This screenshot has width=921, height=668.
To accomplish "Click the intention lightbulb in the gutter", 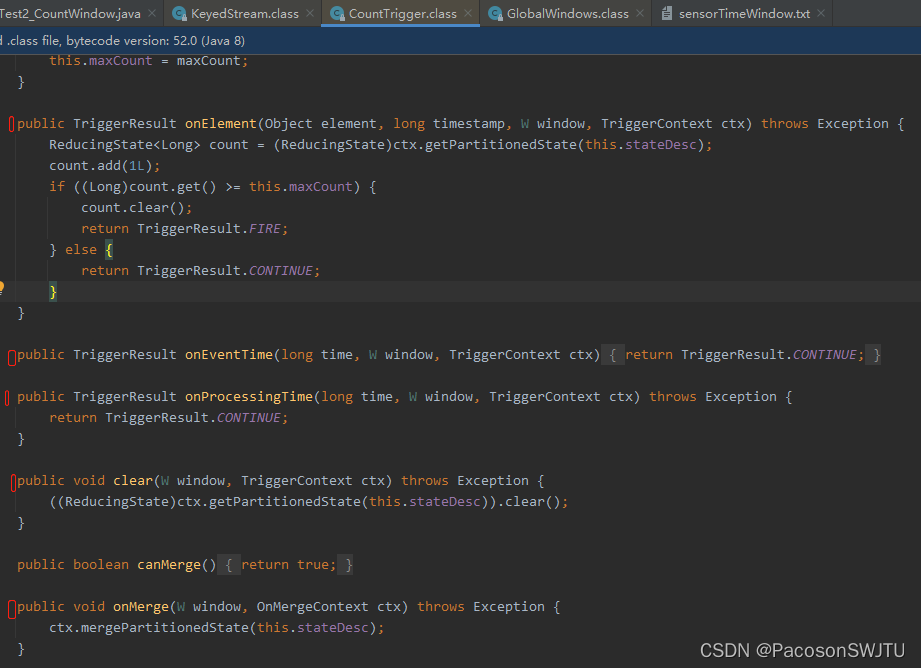I will click(x=2, y=287).
